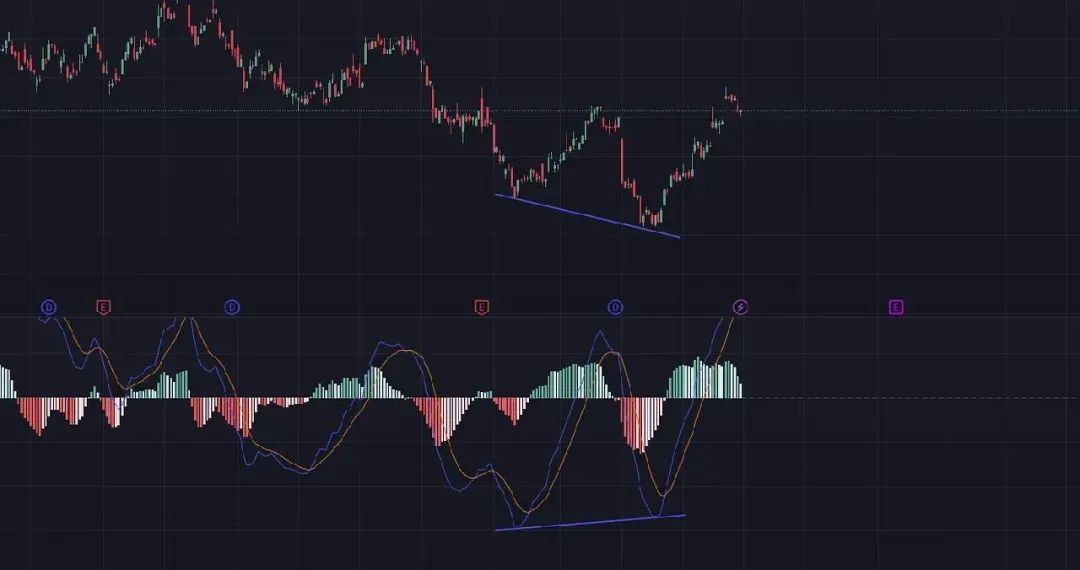Open the purple upcoming earnings E marker

tap(895, 307)
